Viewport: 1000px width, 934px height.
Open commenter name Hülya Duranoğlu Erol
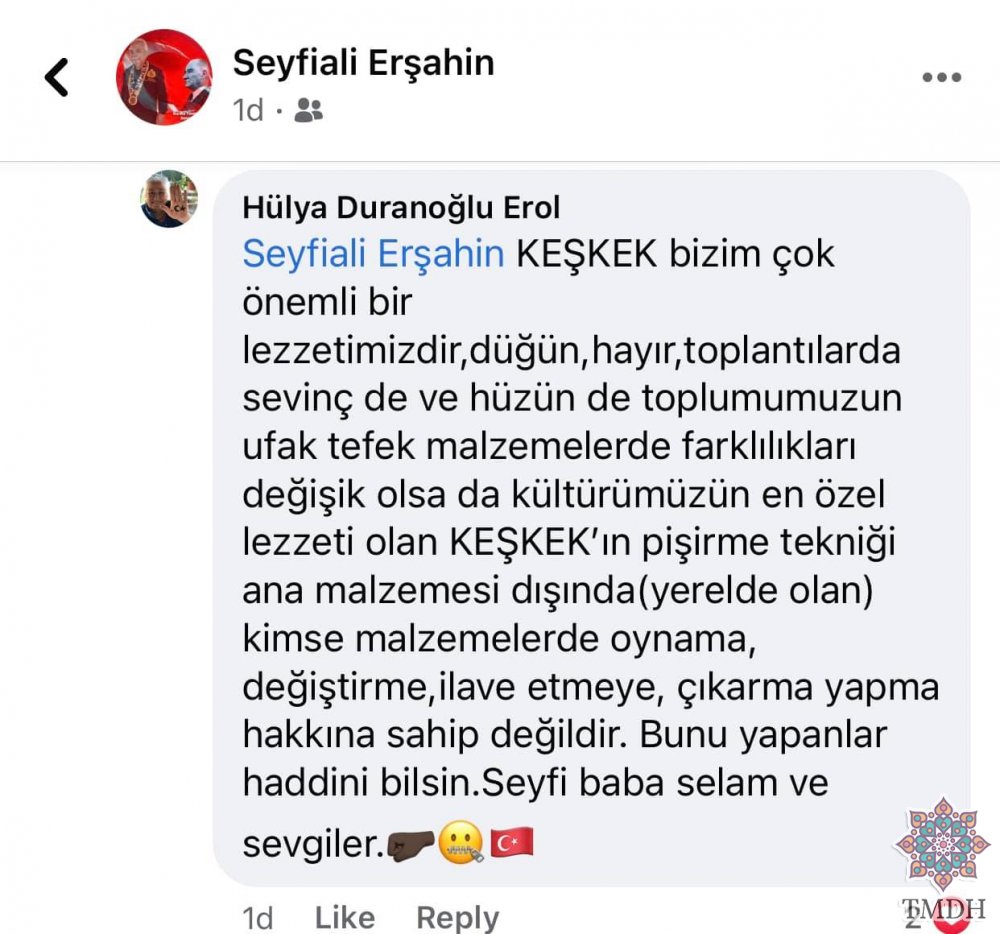pos(401,208)
